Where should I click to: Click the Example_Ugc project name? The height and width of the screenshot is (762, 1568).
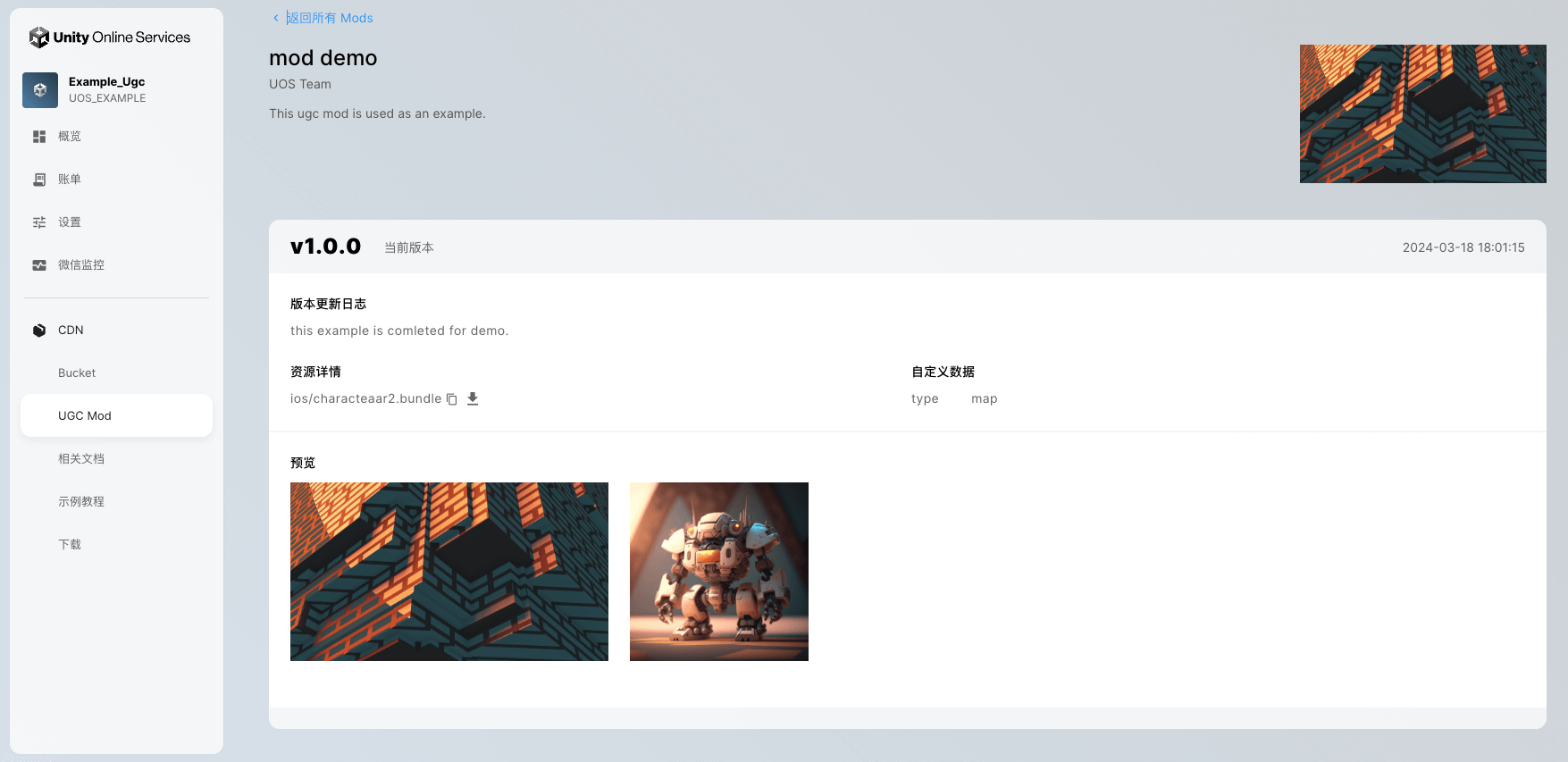click(106, 81)
